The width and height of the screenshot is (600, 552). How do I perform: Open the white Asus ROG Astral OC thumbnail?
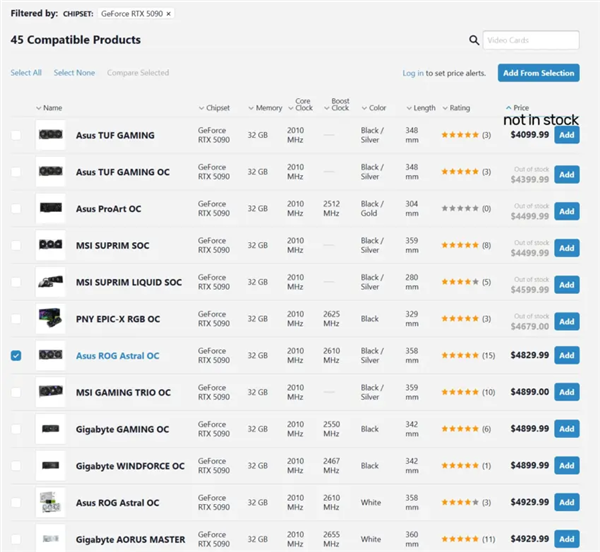(x=51, y=502)
